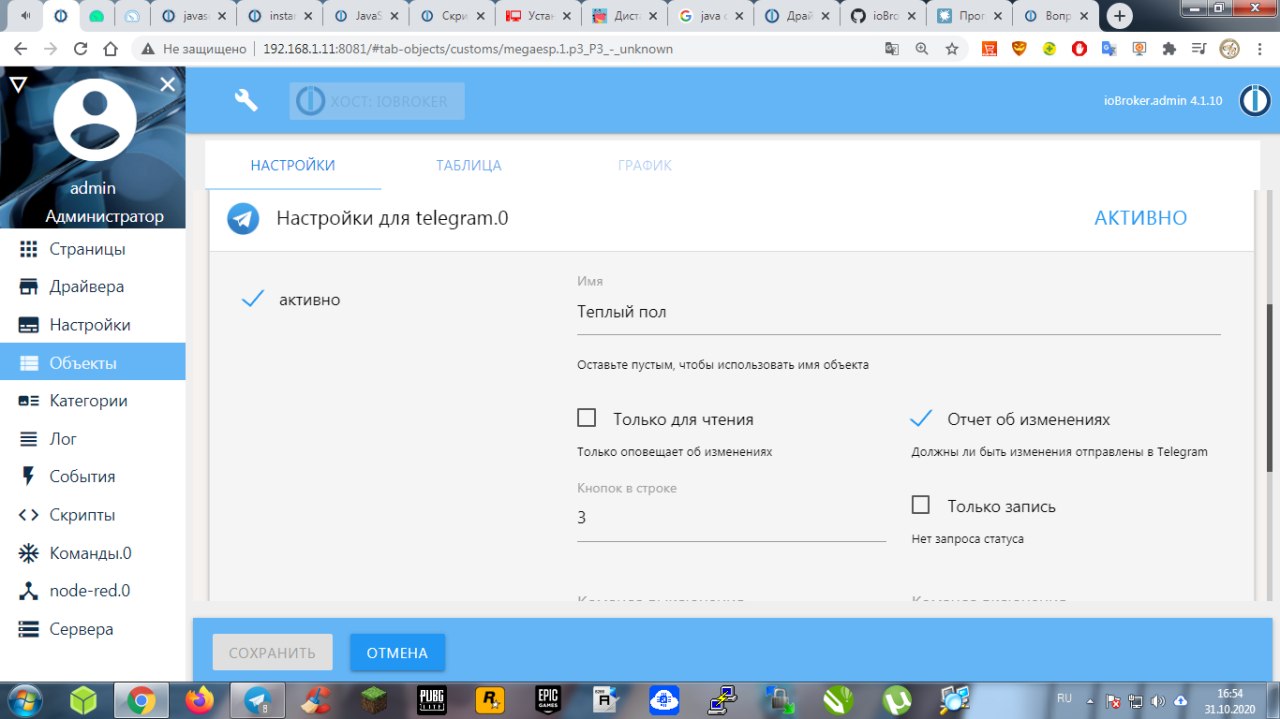Open uTorrent from taskbar

pos(896,699)
